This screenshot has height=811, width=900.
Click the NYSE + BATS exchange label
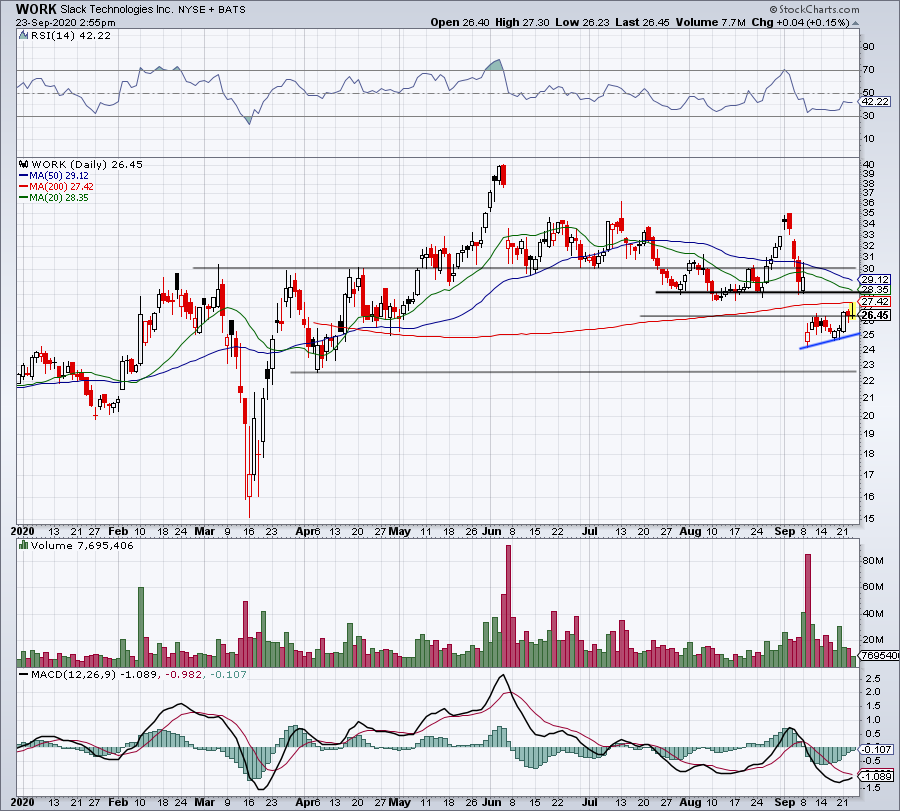212,9
